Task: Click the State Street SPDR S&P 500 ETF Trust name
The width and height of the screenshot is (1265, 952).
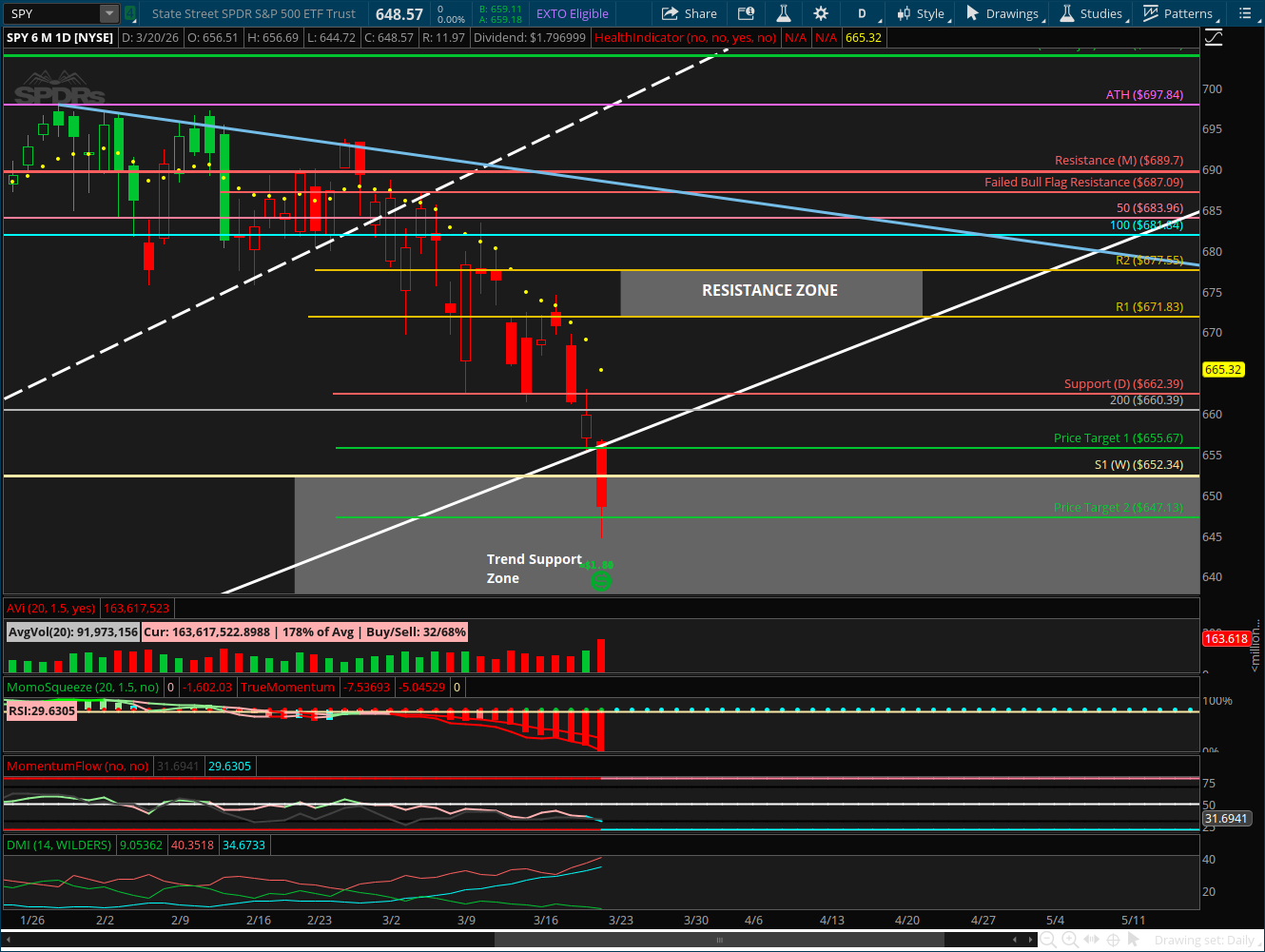Action: point(254,13)
